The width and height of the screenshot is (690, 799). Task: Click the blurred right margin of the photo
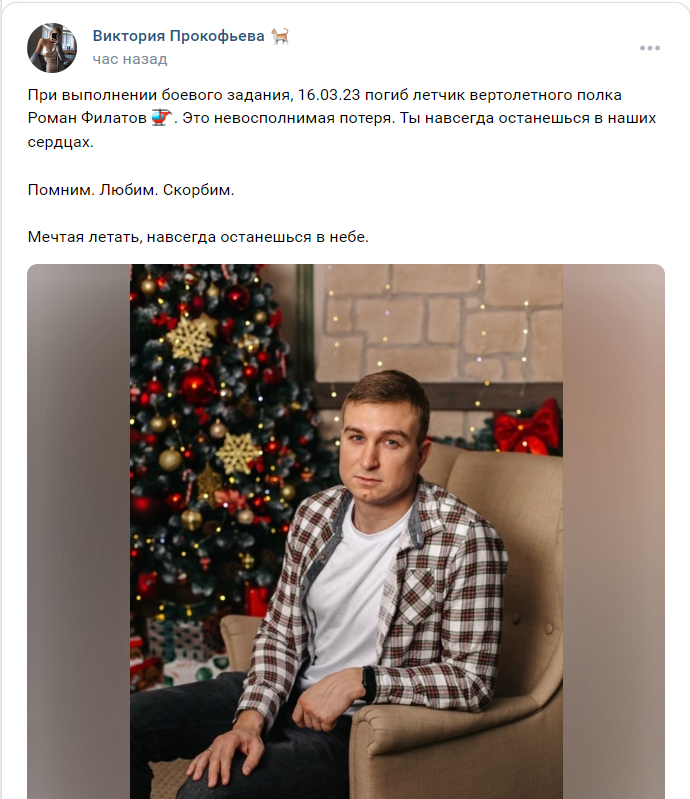(x=614, y=531)
